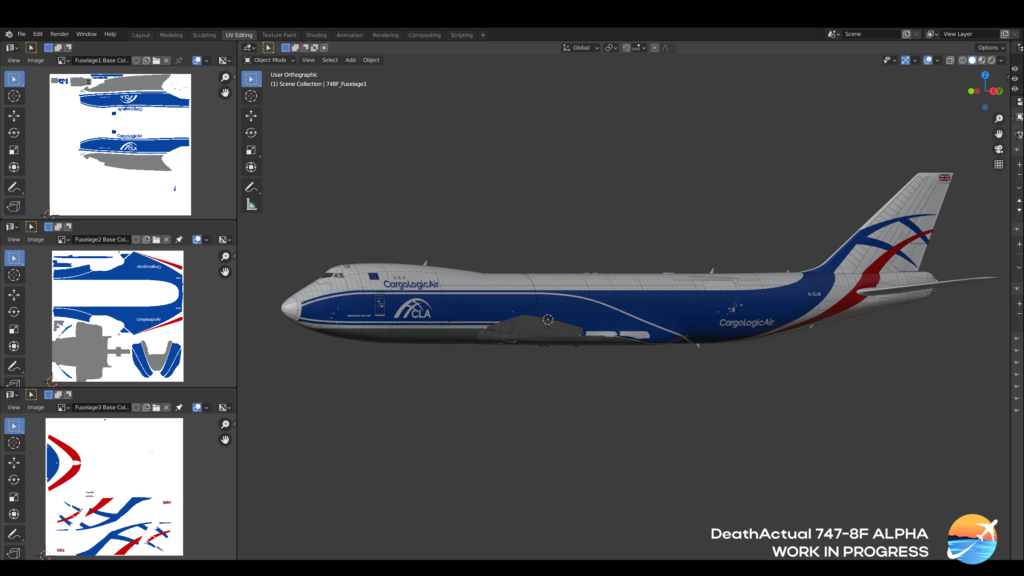Switch to solid shading mode
The image size is (1024, 576).
click(x=972, y=60)
